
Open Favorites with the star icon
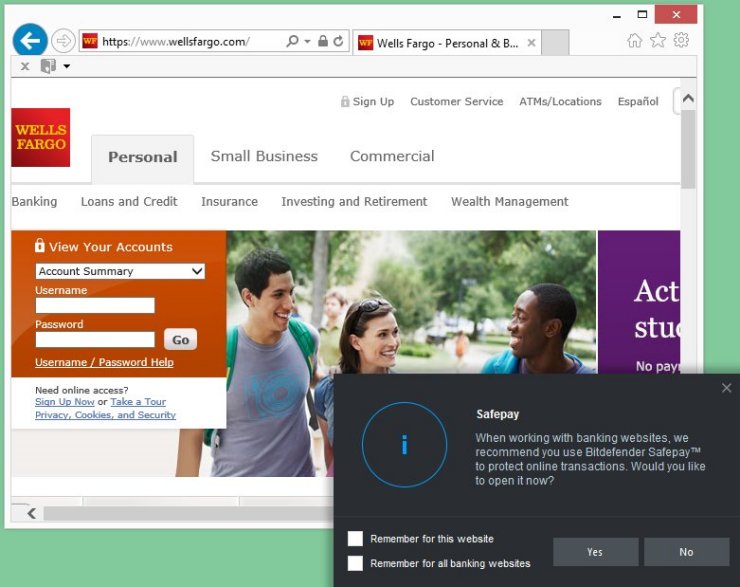point(658,41)
